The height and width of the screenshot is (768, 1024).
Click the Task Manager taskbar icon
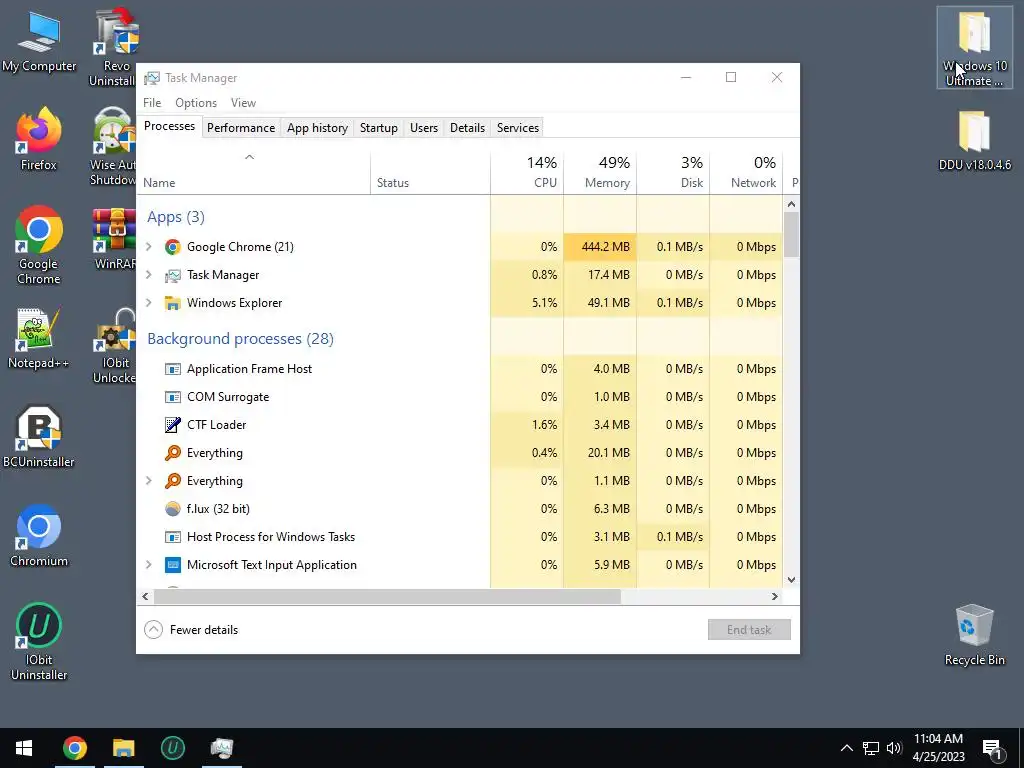pos(222,748)
